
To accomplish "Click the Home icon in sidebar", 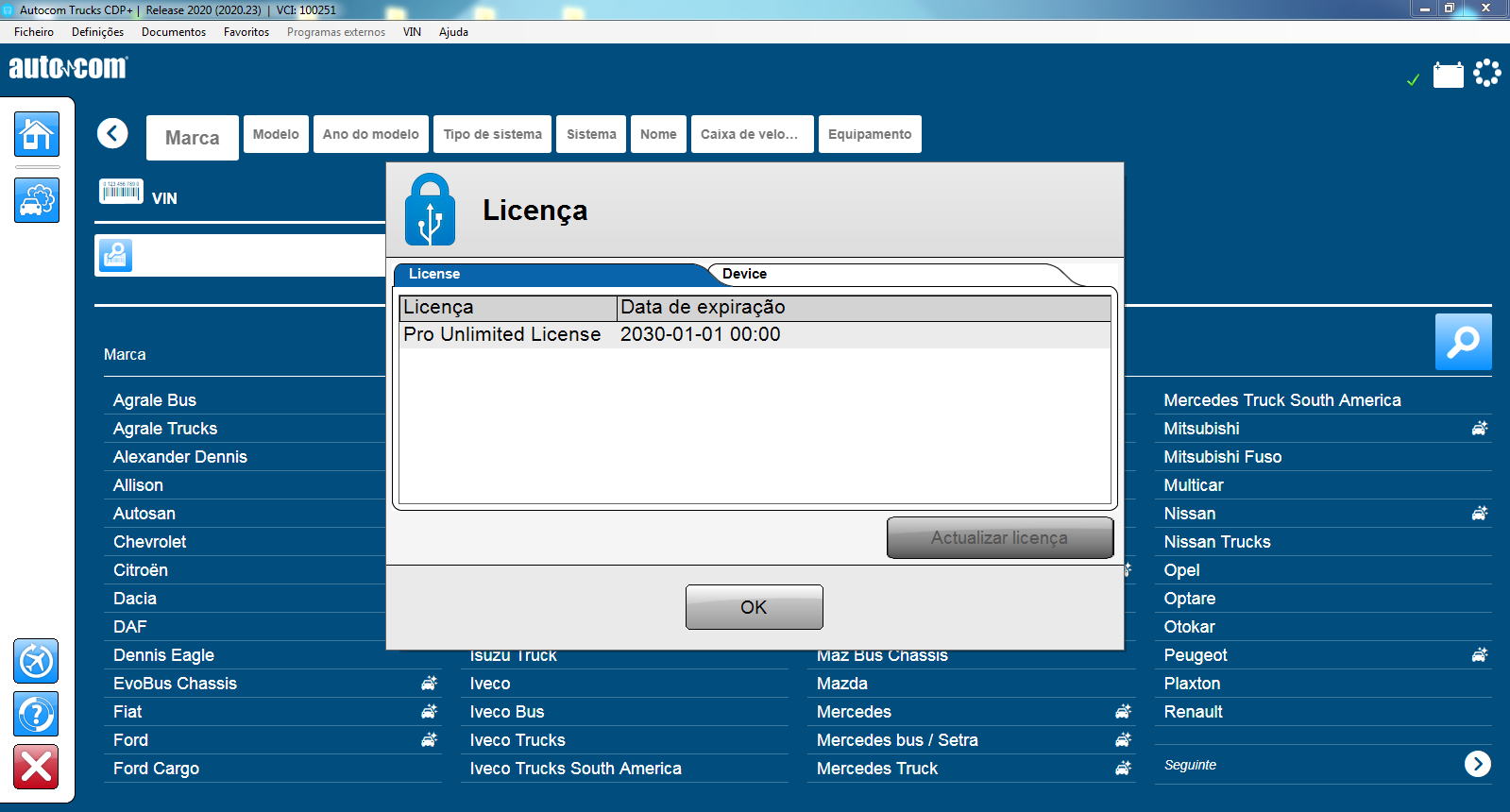I will point(37,134).
